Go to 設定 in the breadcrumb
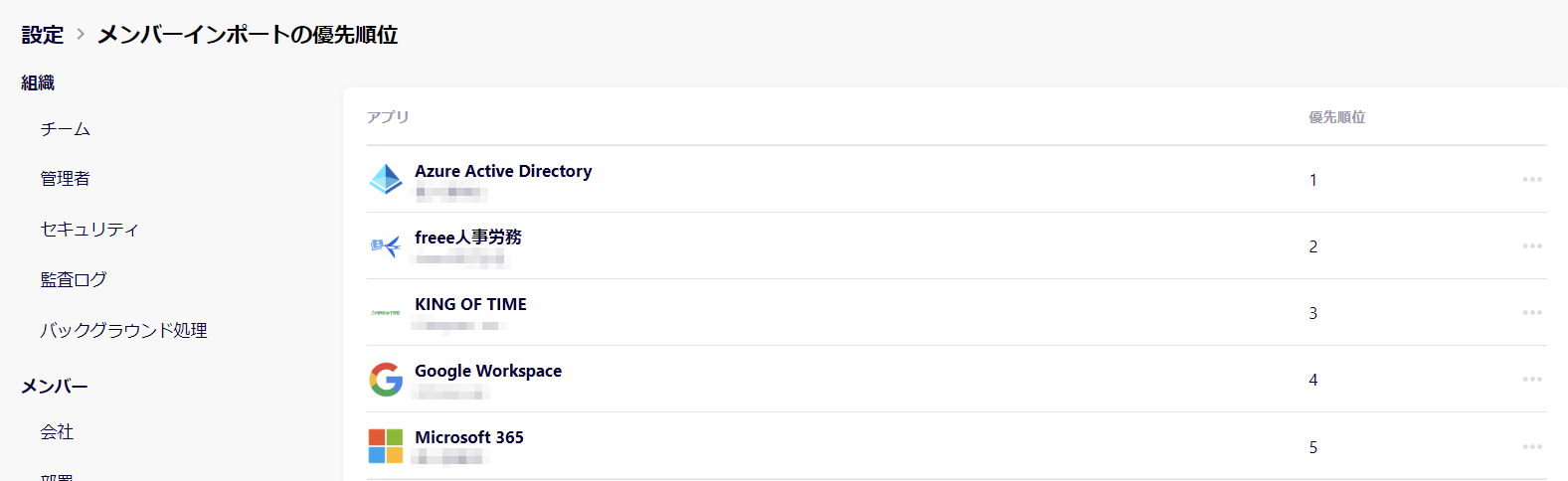The width and height of the screenshot is (1568, 481). pyautogui.click(x=43, y=35)
